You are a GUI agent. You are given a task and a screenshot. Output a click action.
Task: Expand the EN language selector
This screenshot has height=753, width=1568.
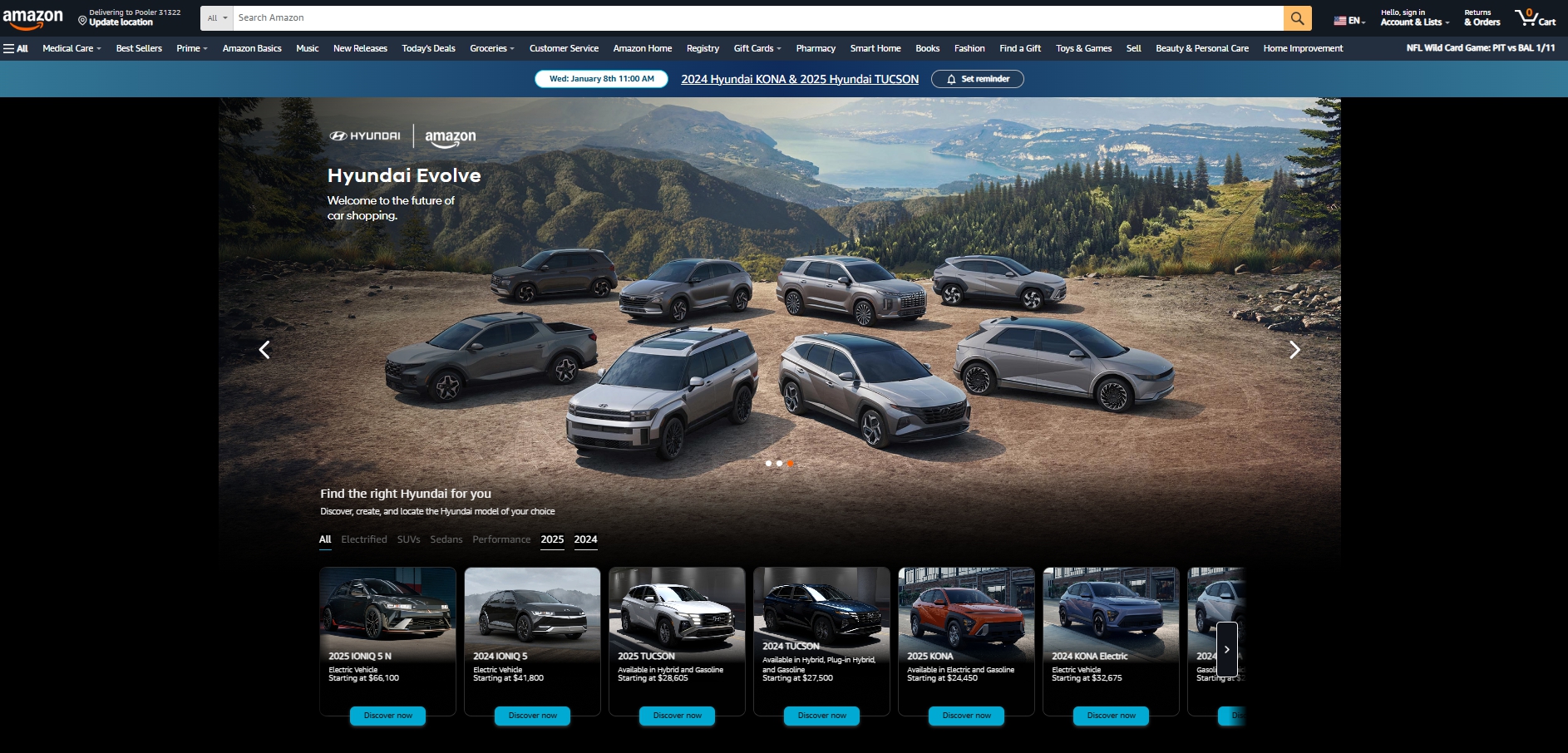tap(1349, 21)
